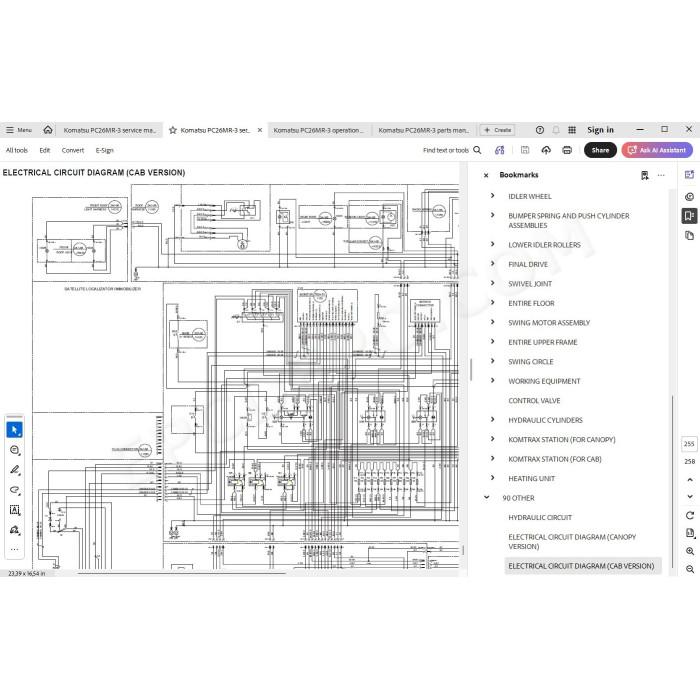Expand the HEATING UNIT bookmark
This screenshot has width=700, height=700.
tap(492, 478)
